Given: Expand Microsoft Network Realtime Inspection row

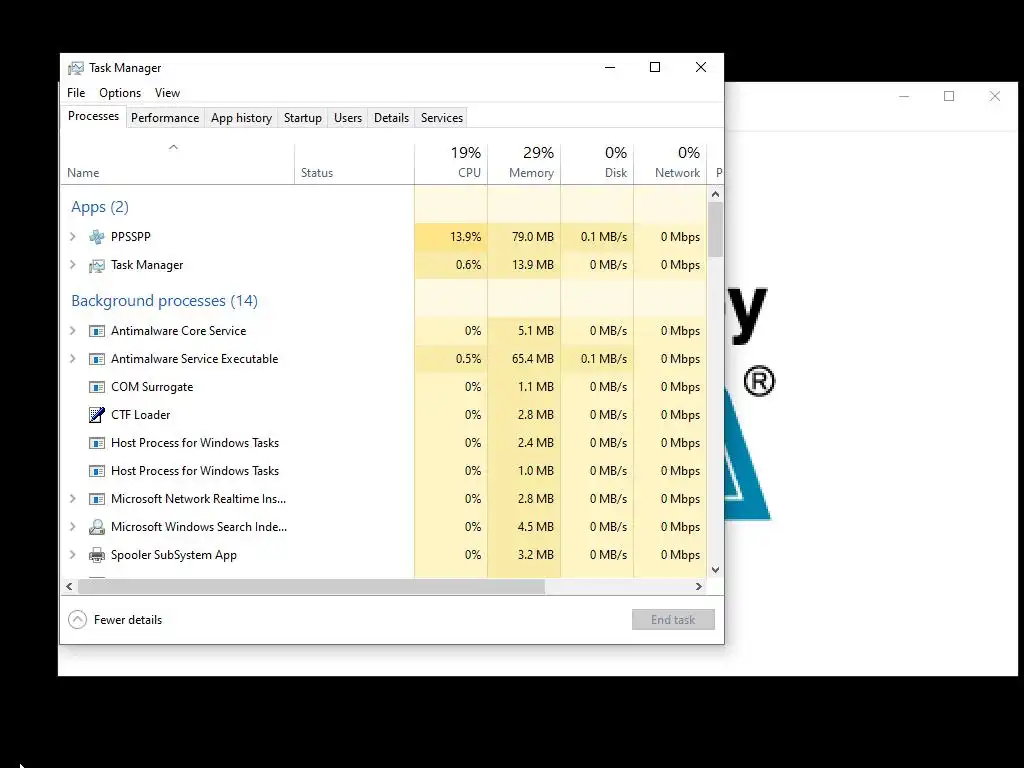Looking at the screenshot, I should [72, 499].
